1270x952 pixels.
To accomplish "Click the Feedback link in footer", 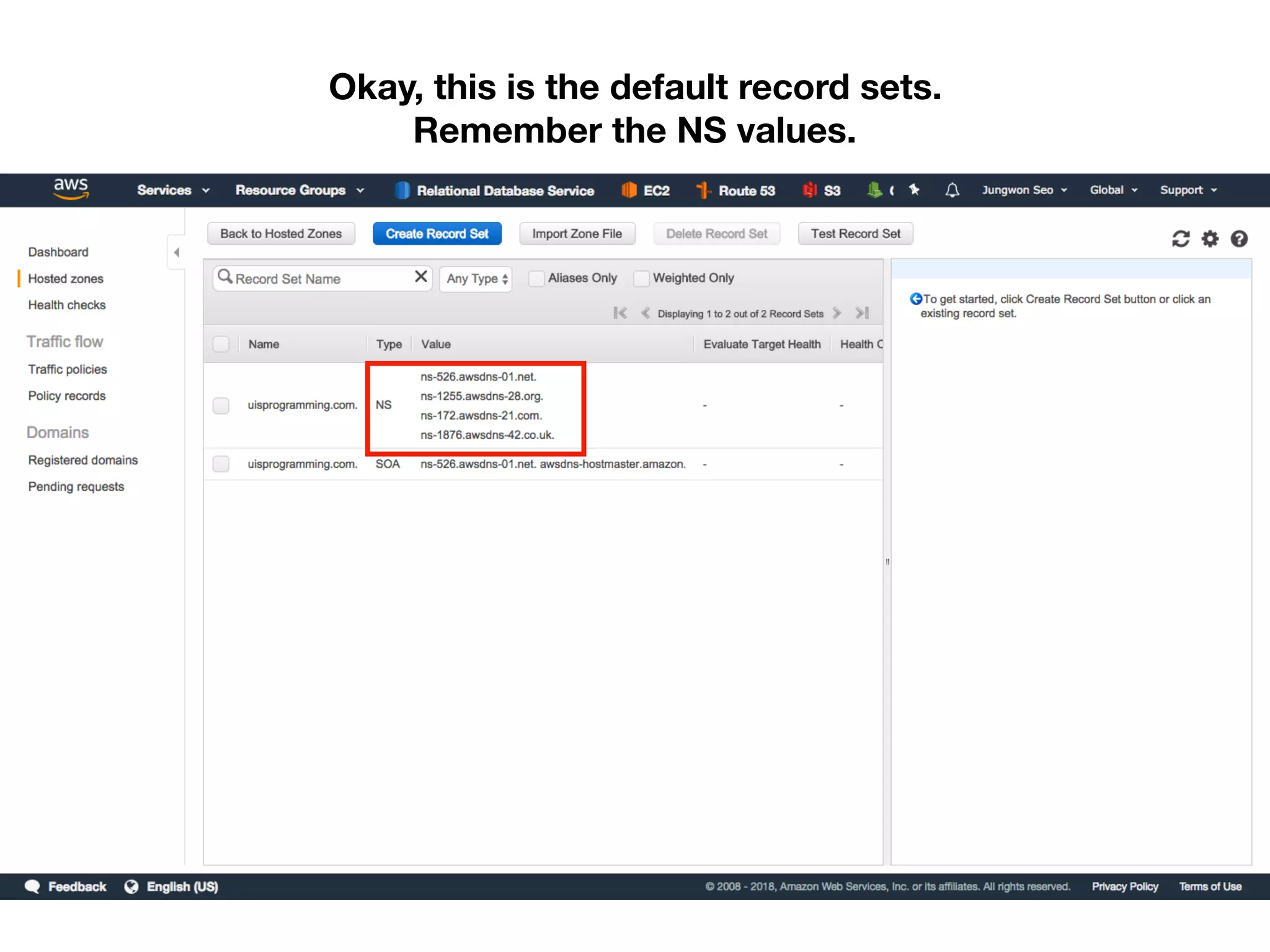I will click(x=78, y=886).
